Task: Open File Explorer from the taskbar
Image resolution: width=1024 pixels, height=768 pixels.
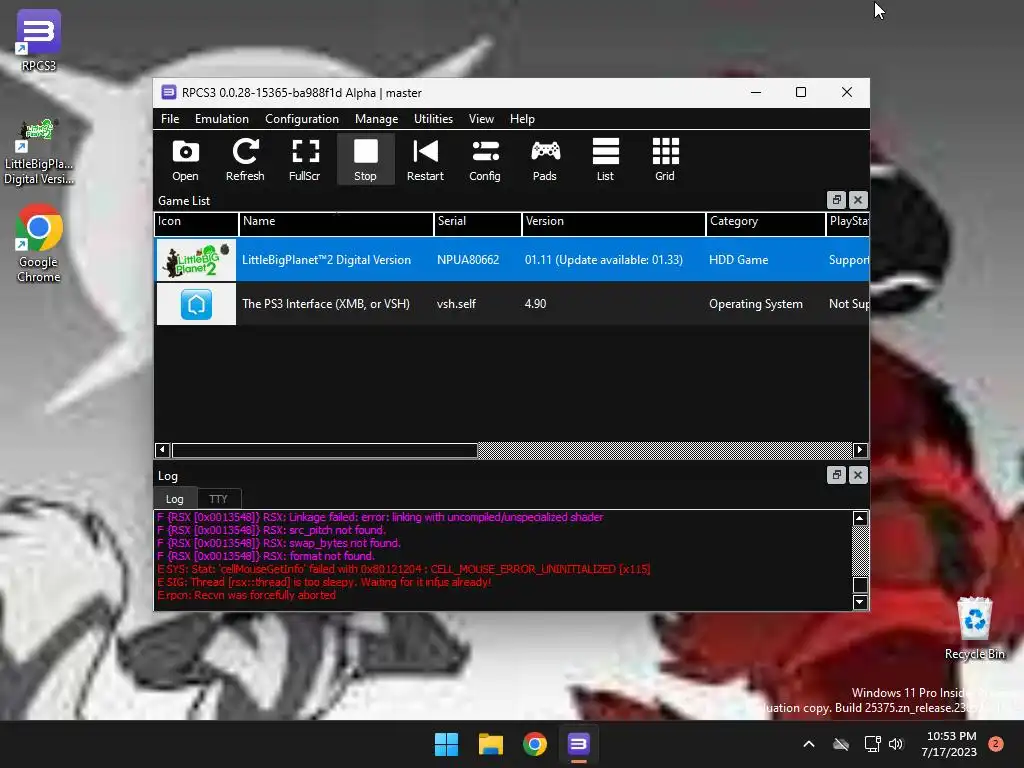Action: [490, 744]
